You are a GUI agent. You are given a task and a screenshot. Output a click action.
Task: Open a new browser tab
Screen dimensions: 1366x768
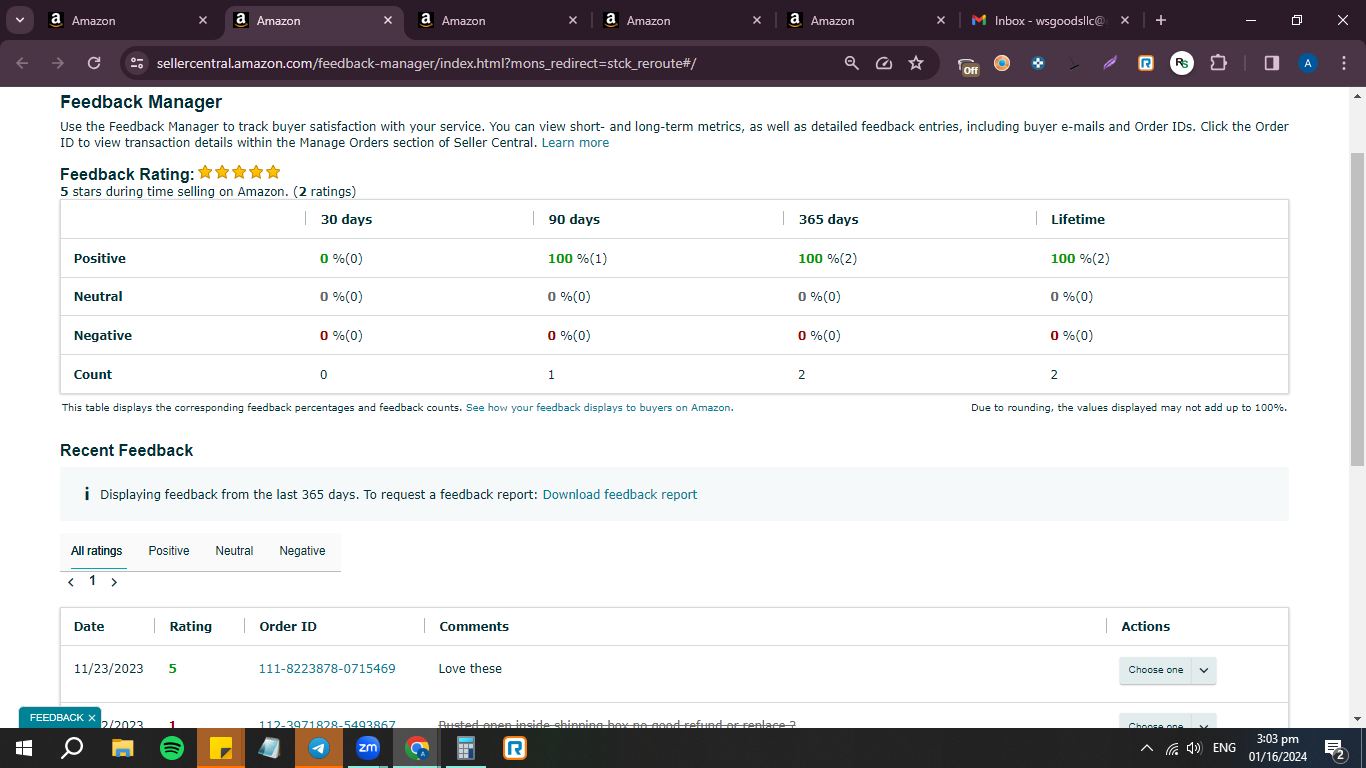click(1160, 20)
